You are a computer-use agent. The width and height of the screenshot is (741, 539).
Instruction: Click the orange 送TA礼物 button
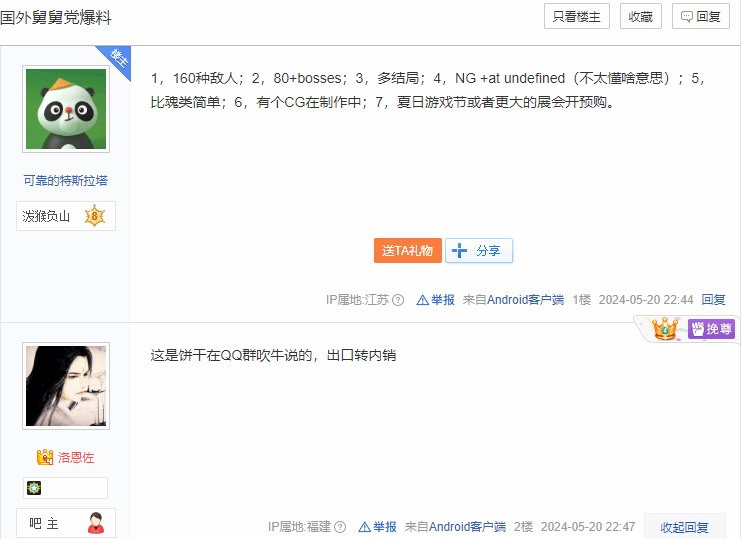(x=407, y=250)
